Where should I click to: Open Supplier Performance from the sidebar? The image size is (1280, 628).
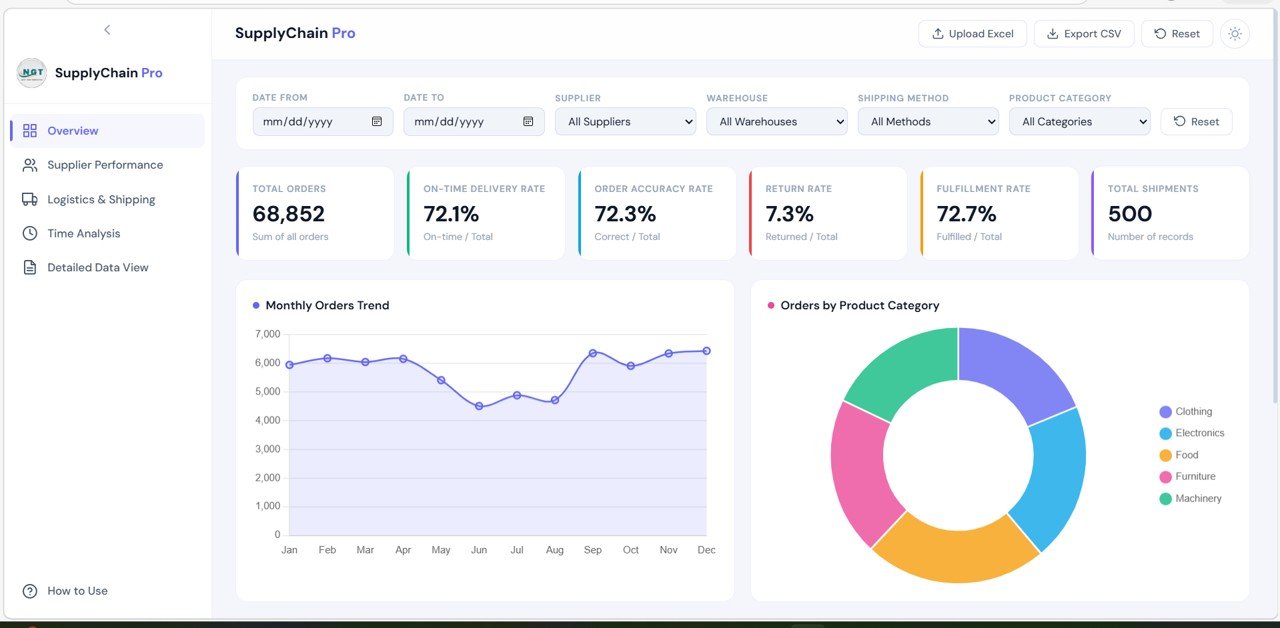(104, 164)
